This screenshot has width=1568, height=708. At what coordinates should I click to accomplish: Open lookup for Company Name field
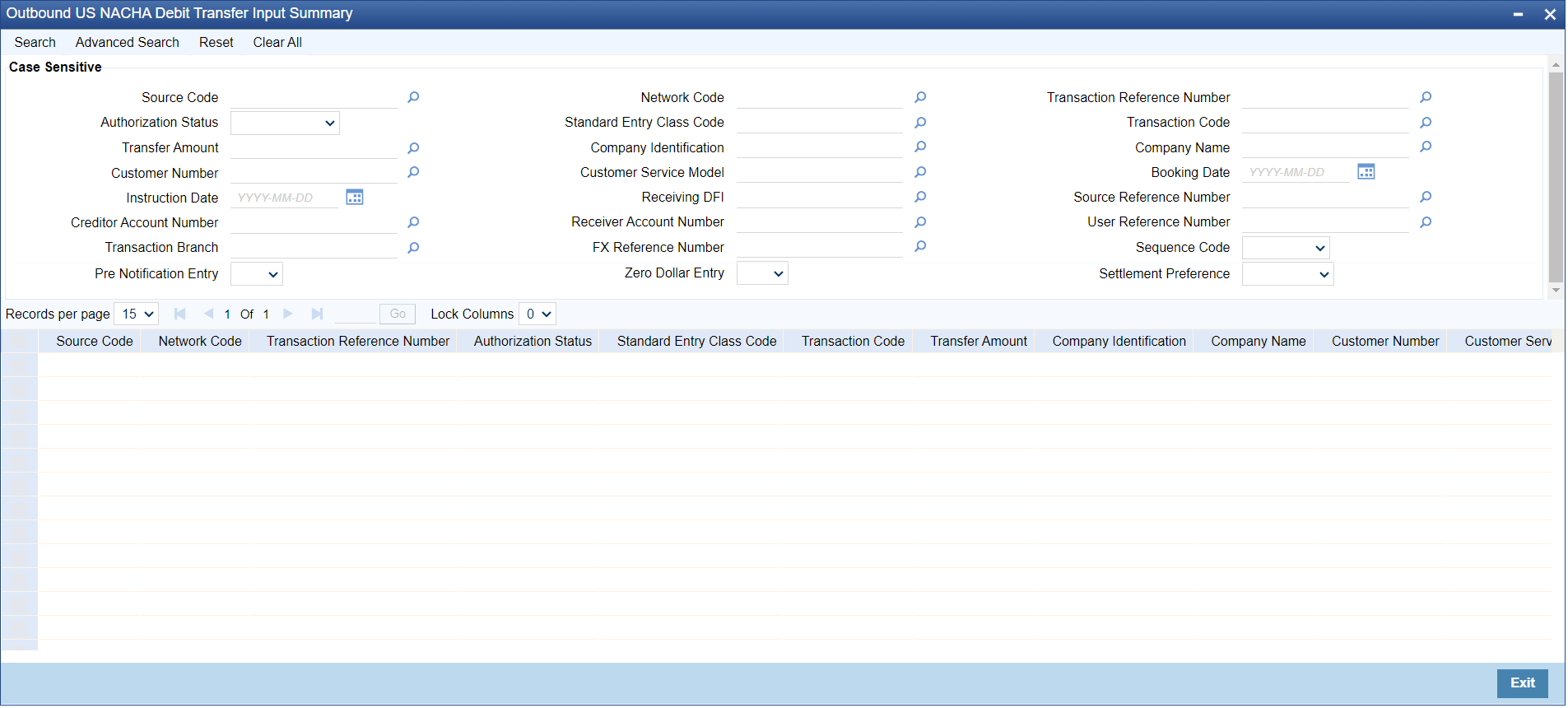1426,147
